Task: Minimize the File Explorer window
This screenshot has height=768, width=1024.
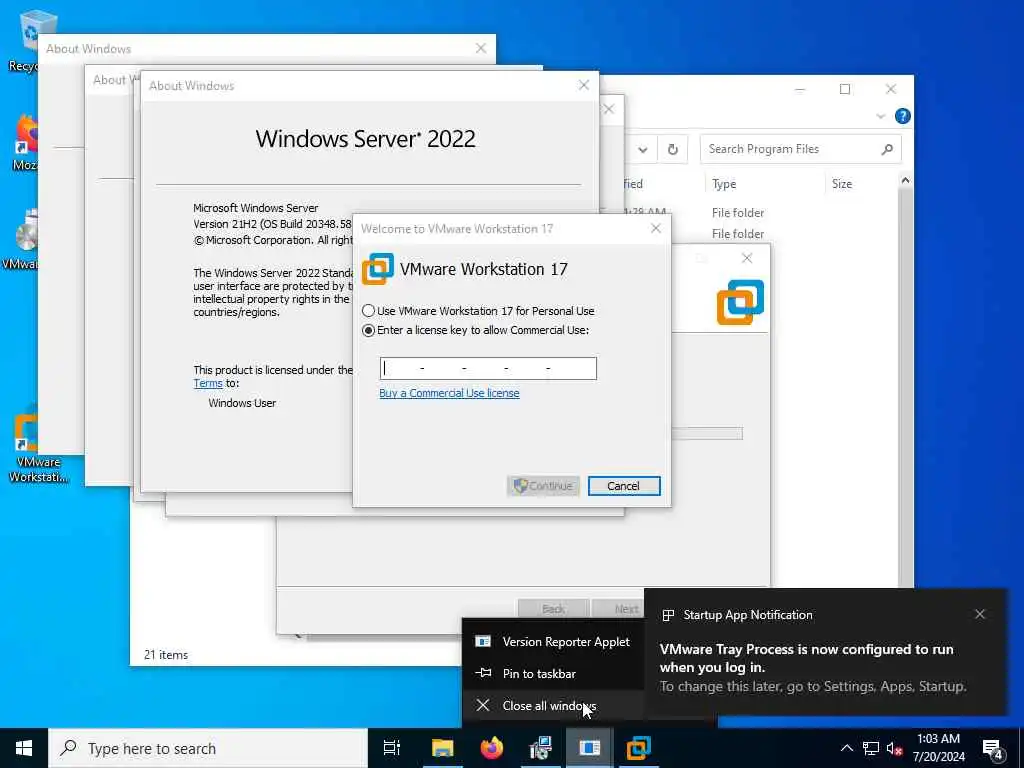Action: (800, 89)
